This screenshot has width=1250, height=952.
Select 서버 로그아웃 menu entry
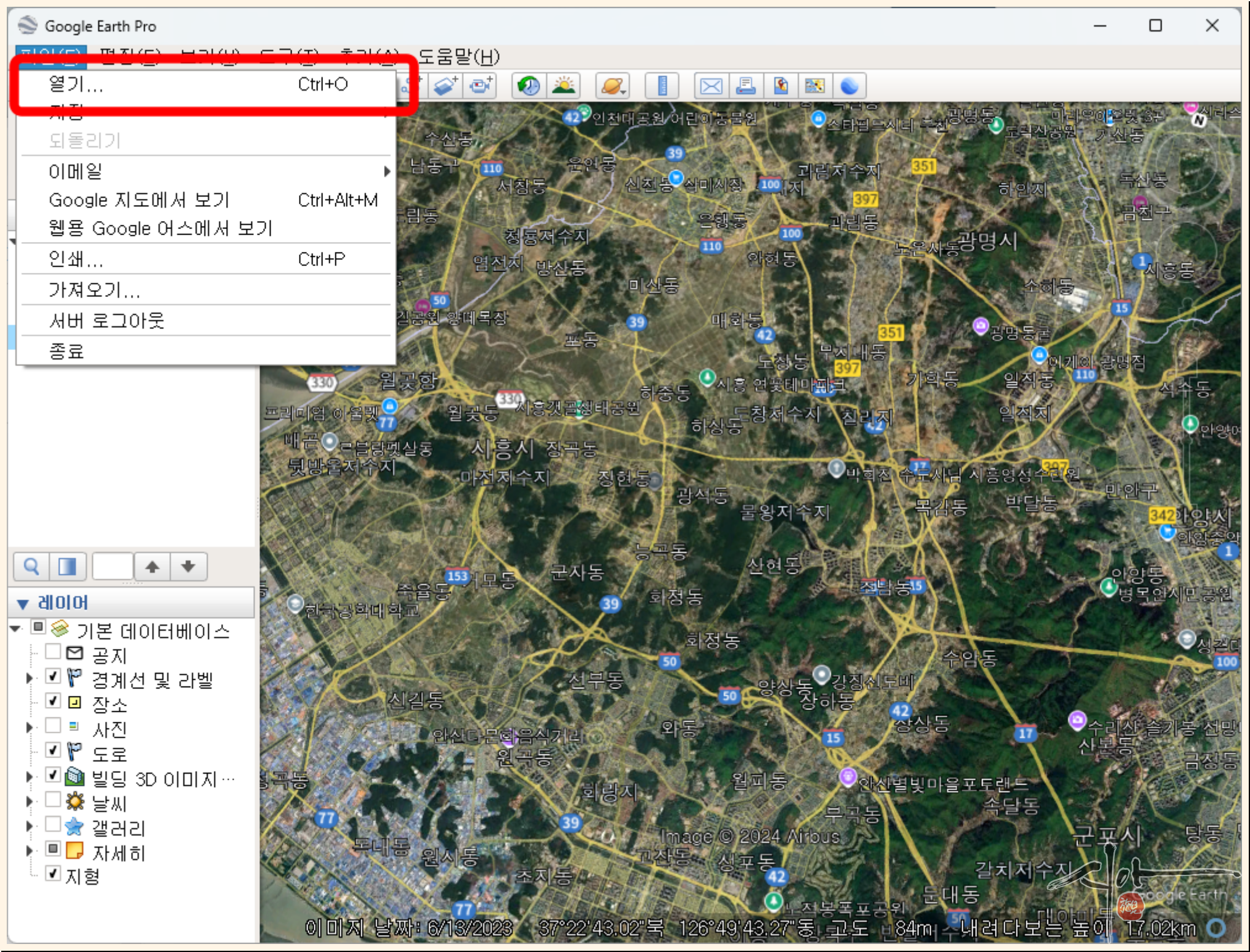206,321
